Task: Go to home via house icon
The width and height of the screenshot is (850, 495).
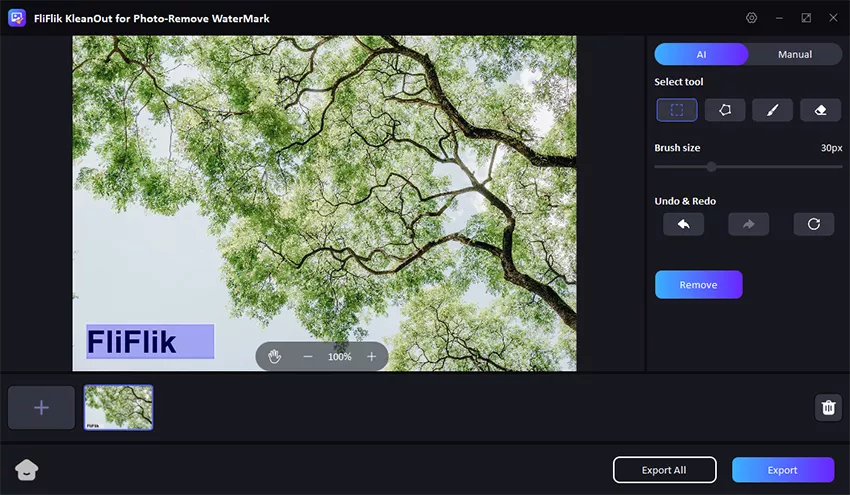Action: 27,470
